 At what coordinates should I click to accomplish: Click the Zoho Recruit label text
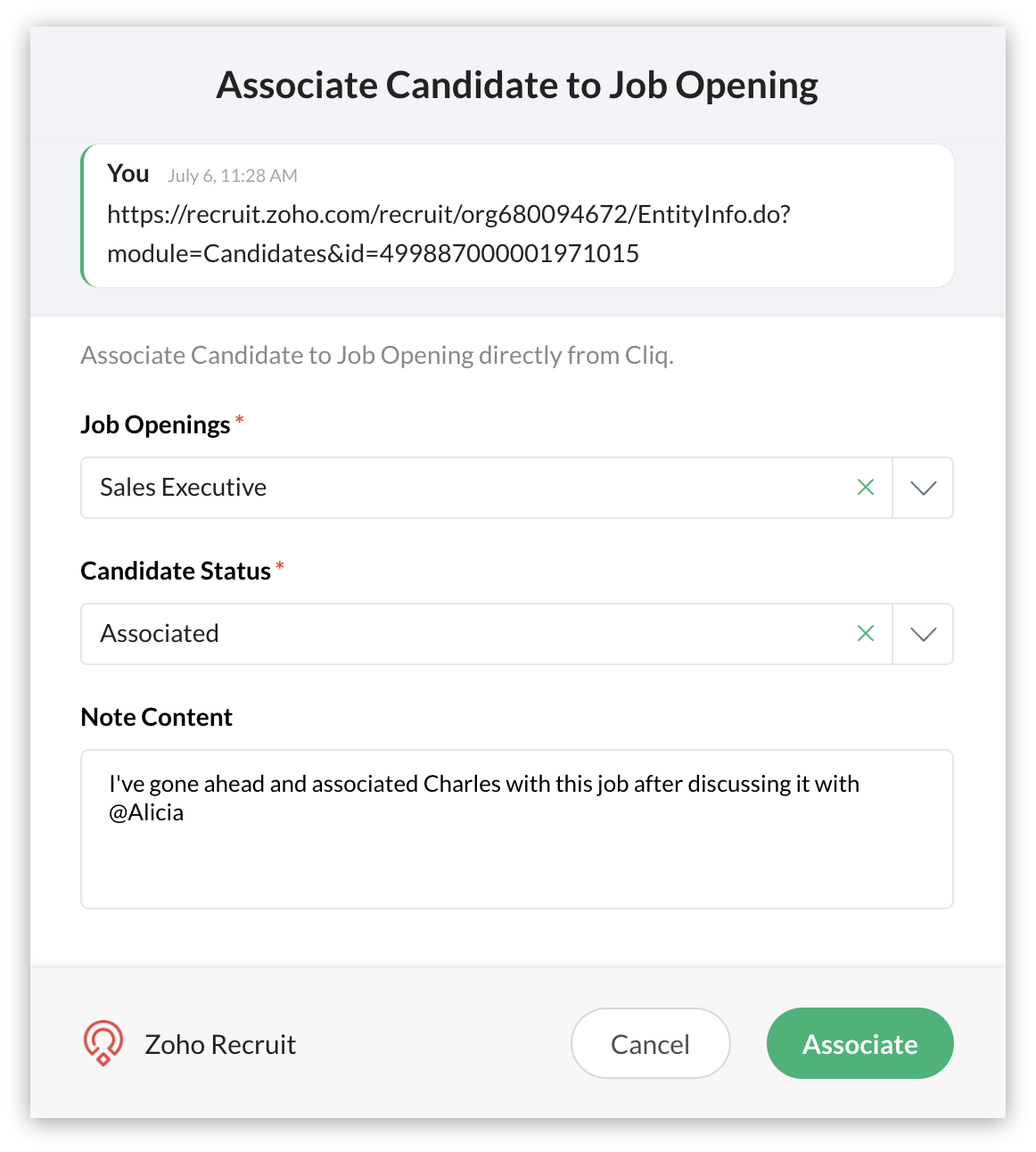220,1044
